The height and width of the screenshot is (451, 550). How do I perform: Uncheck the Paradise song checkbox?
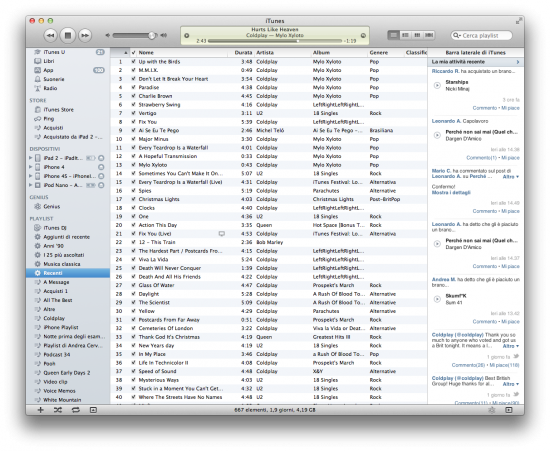click(x=133, y=87)
